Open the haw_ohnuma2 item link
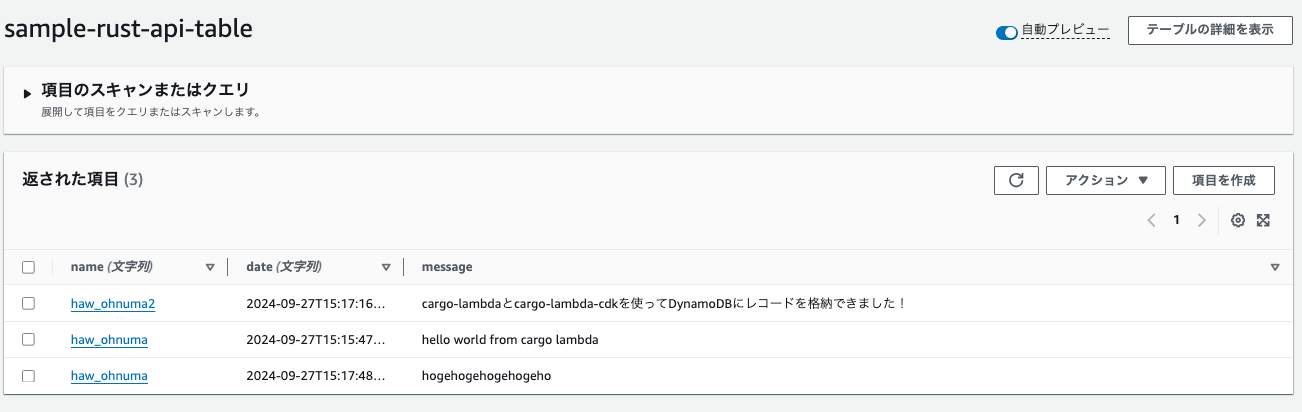Image resolution: width=1302 pixels, height=412 pixels. point(113,304)
